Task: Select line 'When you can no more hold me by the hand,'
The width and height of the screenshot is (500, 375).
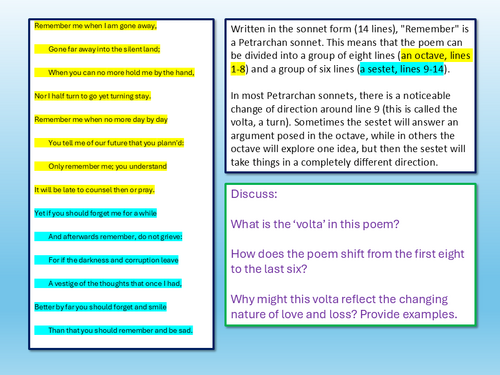Action: click(121, 73)
